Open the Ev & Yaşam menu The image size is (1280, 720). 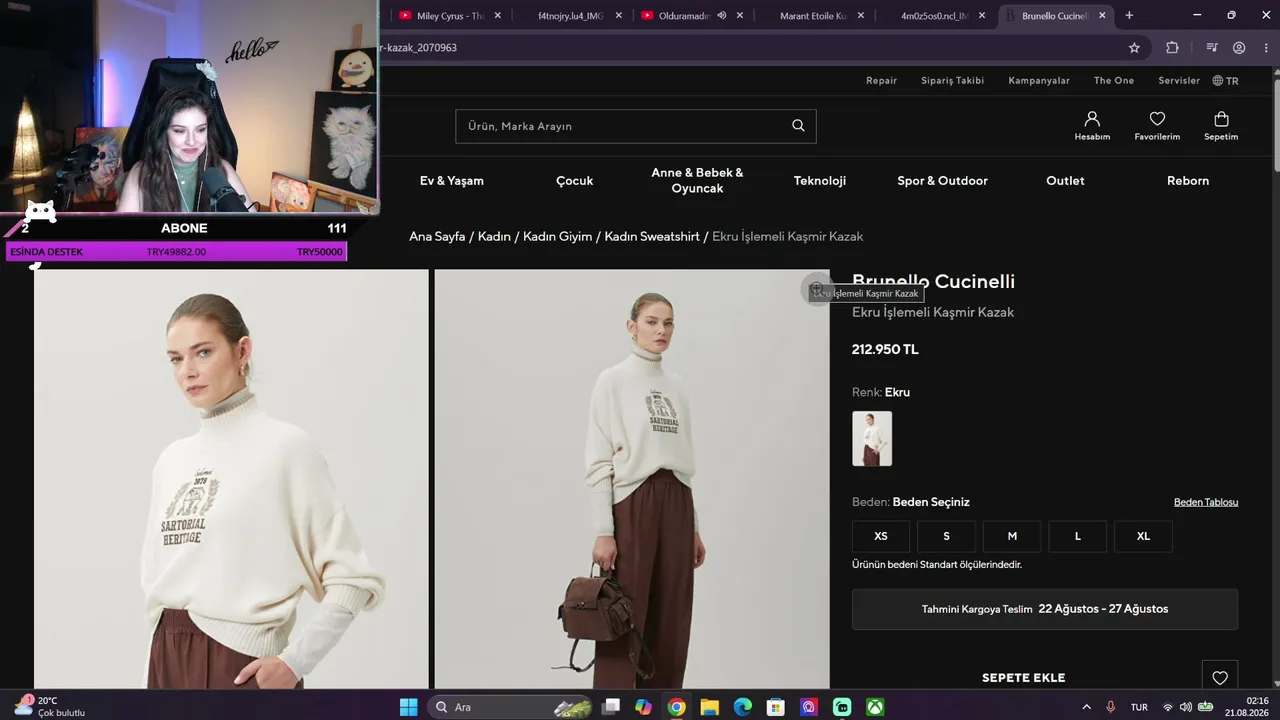pyautogui.click(x=452, y=181)
